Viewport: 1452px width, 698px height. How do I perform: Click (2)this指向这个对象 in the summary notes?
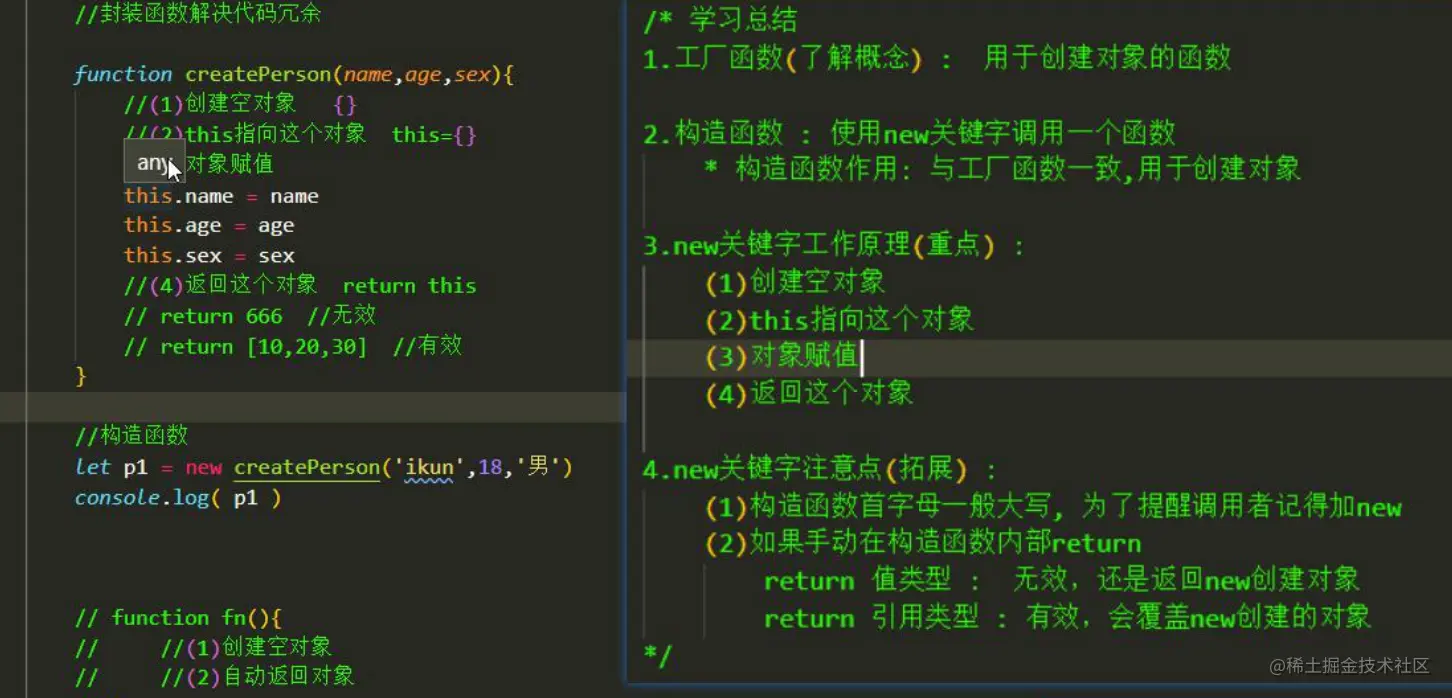click(x=839, y=320)
